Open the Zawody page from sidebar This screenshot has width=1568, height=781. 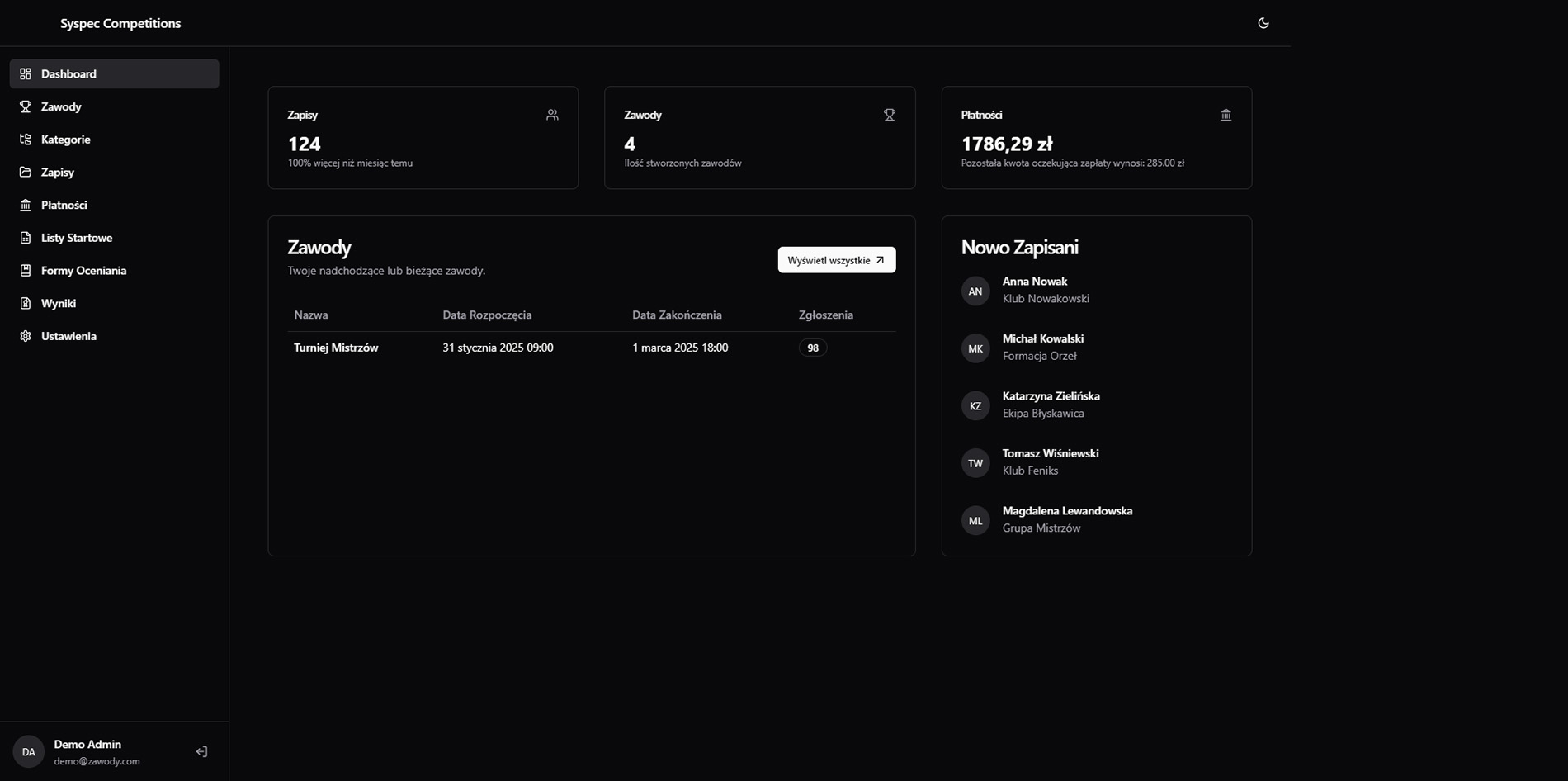tap(61, 106)
